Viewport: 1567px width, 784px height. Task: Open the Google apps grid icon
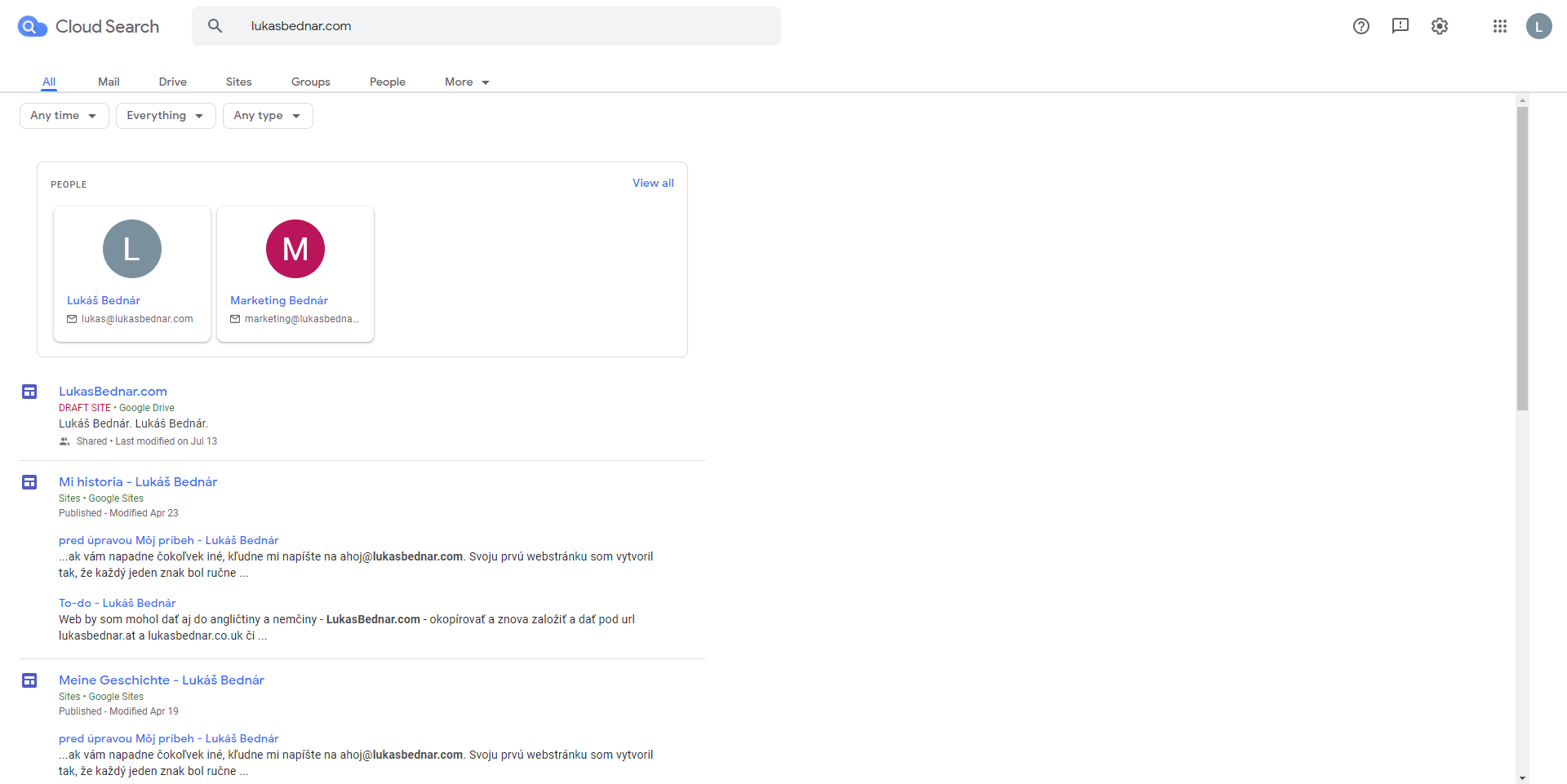[1500, 26]
